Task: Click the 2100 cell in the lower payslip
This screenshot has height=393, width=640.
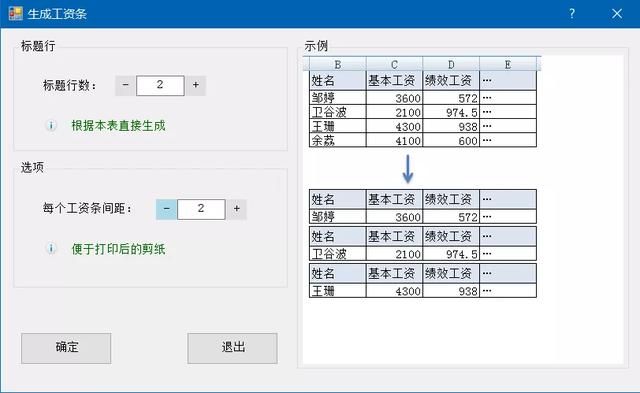Action: (x=394, y=253)
